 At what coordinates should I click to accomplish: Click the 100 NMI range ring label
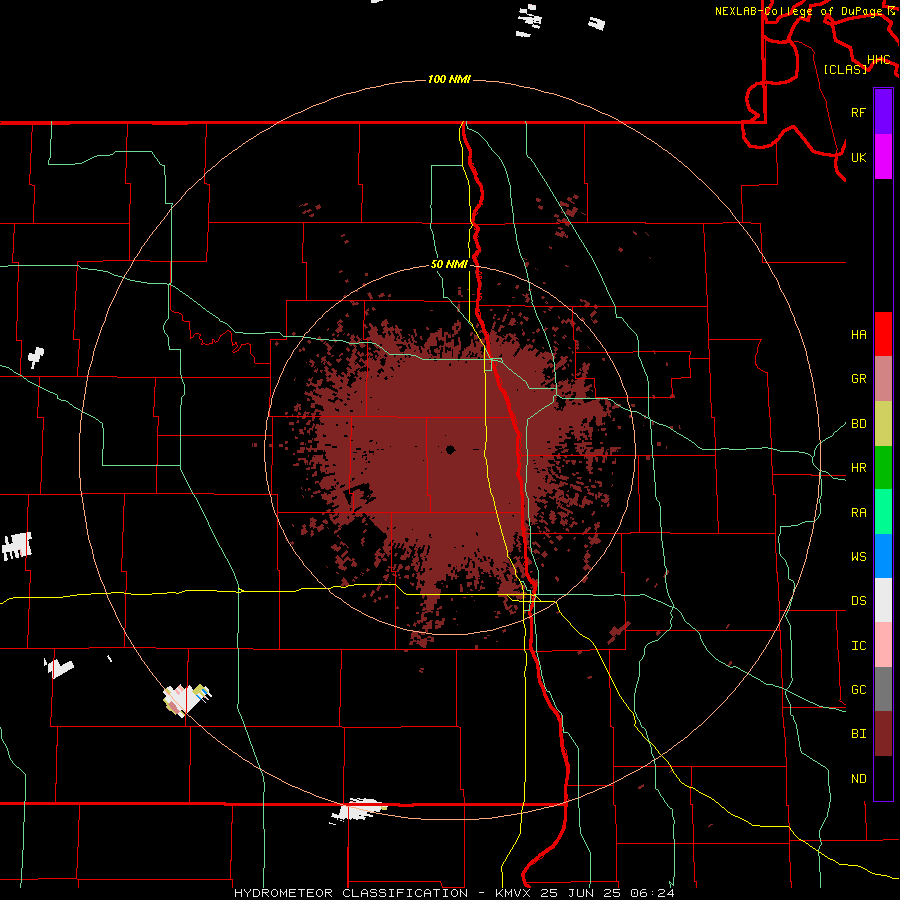point(449,79)
